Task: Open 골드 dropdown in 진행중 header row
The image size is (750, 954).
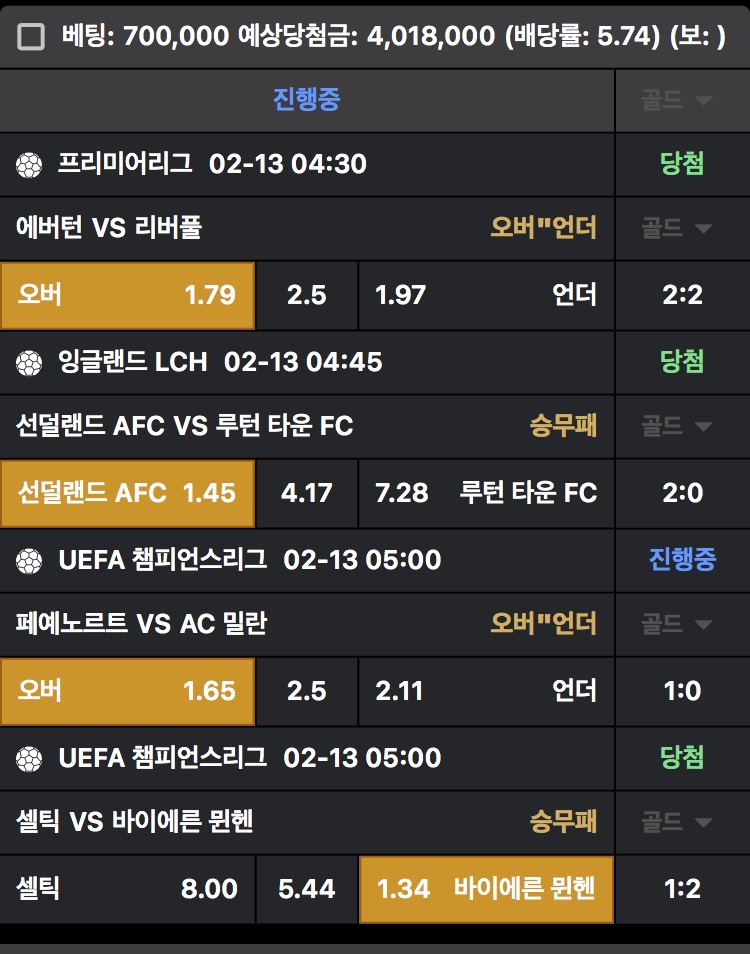Action: [x=682, y=100]
